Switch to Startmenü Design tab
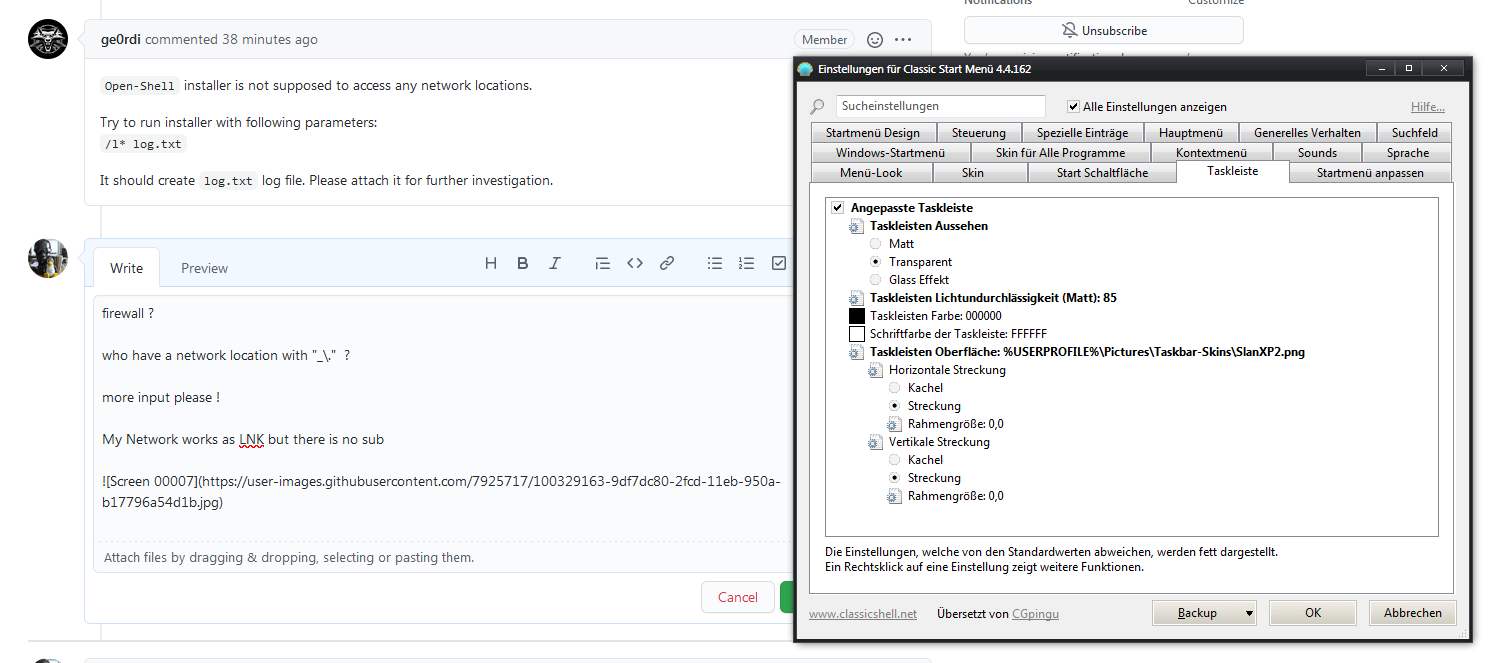Screen dimensions: 1512x663 click(873, 133)
